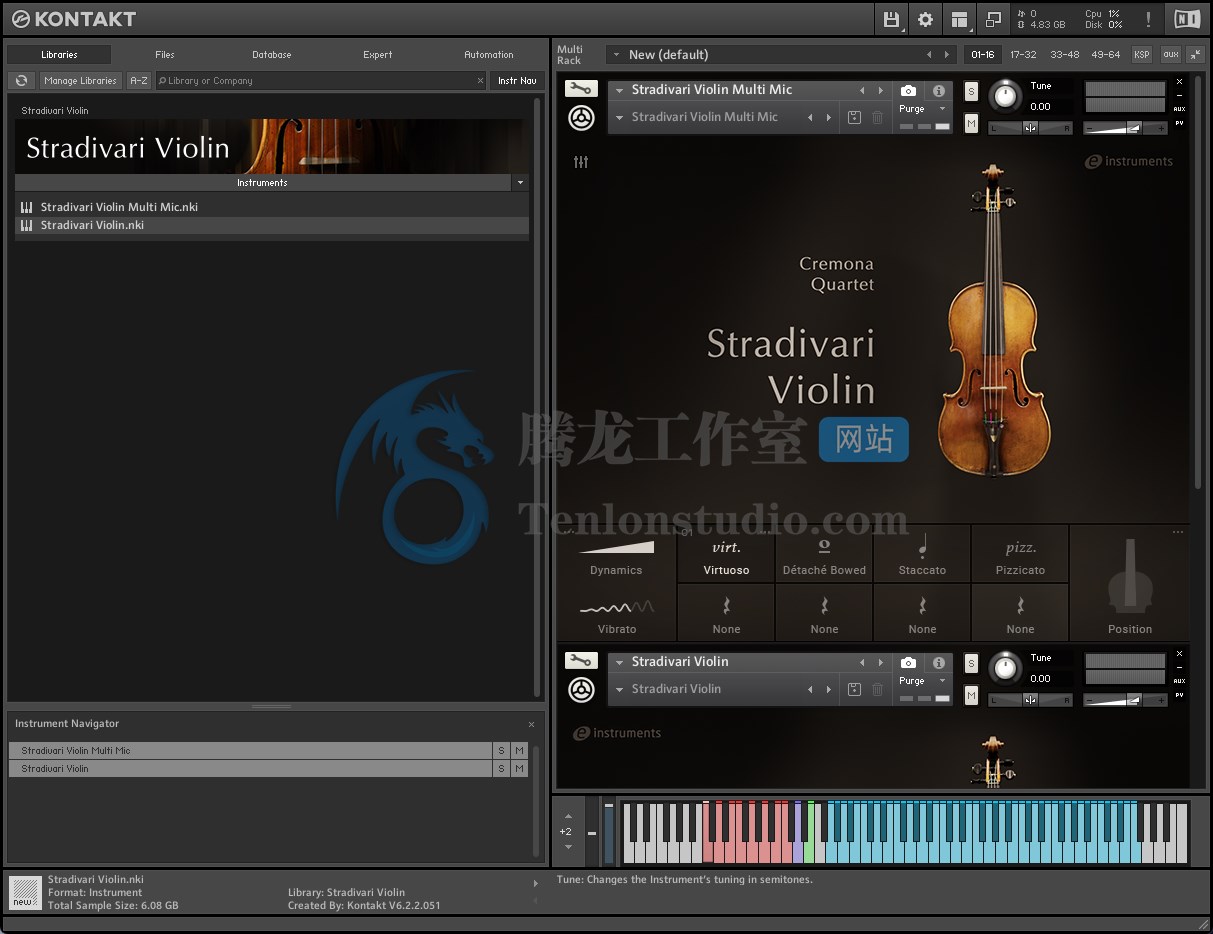1213x934 pixels.
Task: Open the Automation tab
Action: tap(489, 55)
